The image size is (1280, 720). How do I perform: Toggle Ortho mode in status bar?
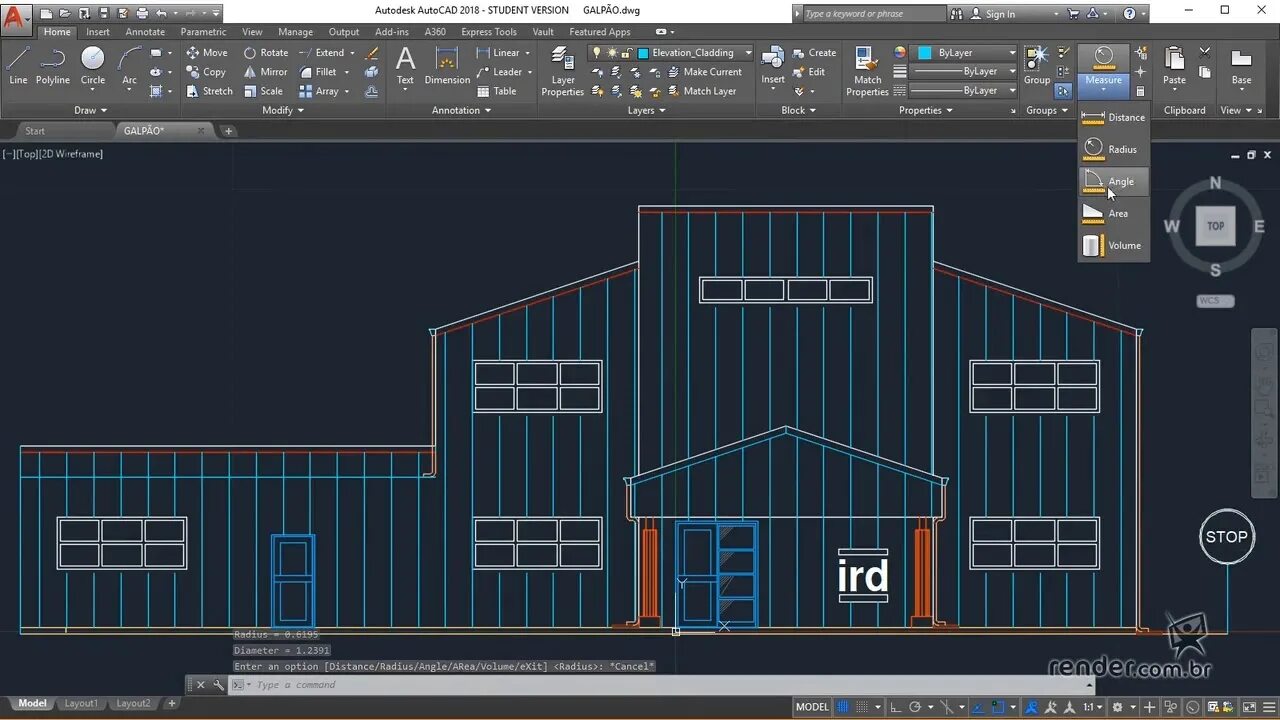tap(895, 707)
